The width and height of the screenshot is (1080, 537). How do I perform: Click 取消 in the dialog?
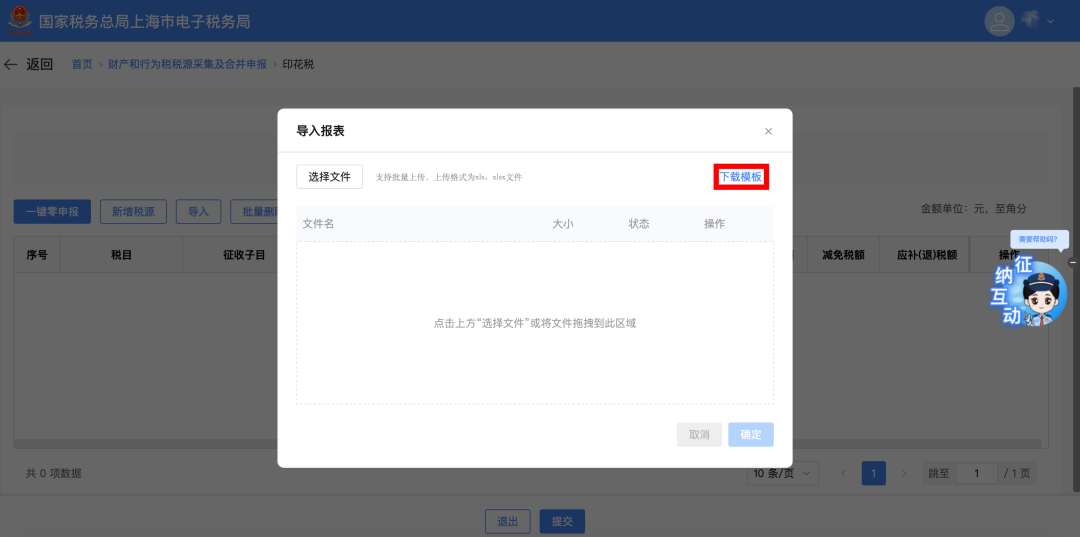[699, 435]
